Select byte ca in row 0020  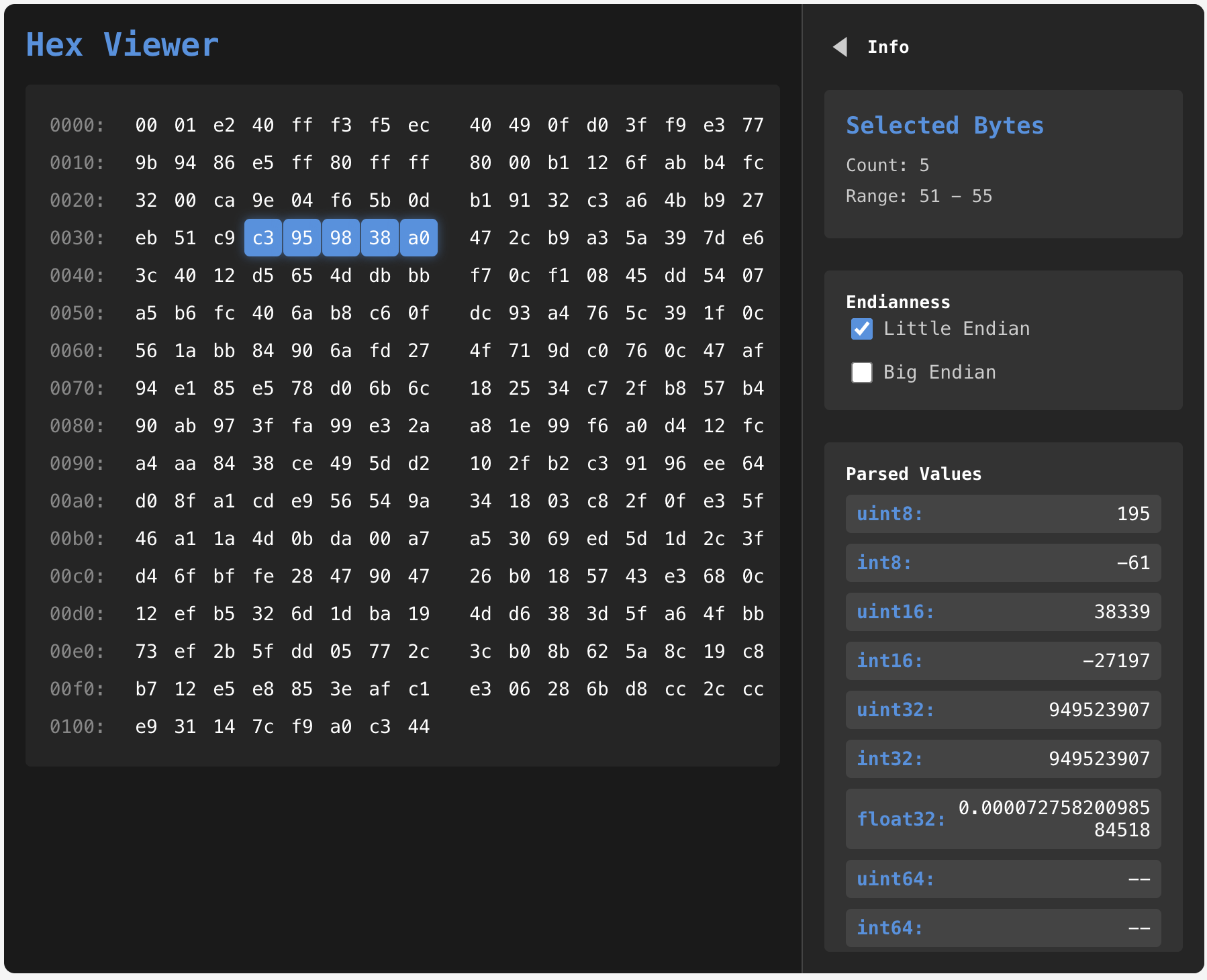(224, 200)
